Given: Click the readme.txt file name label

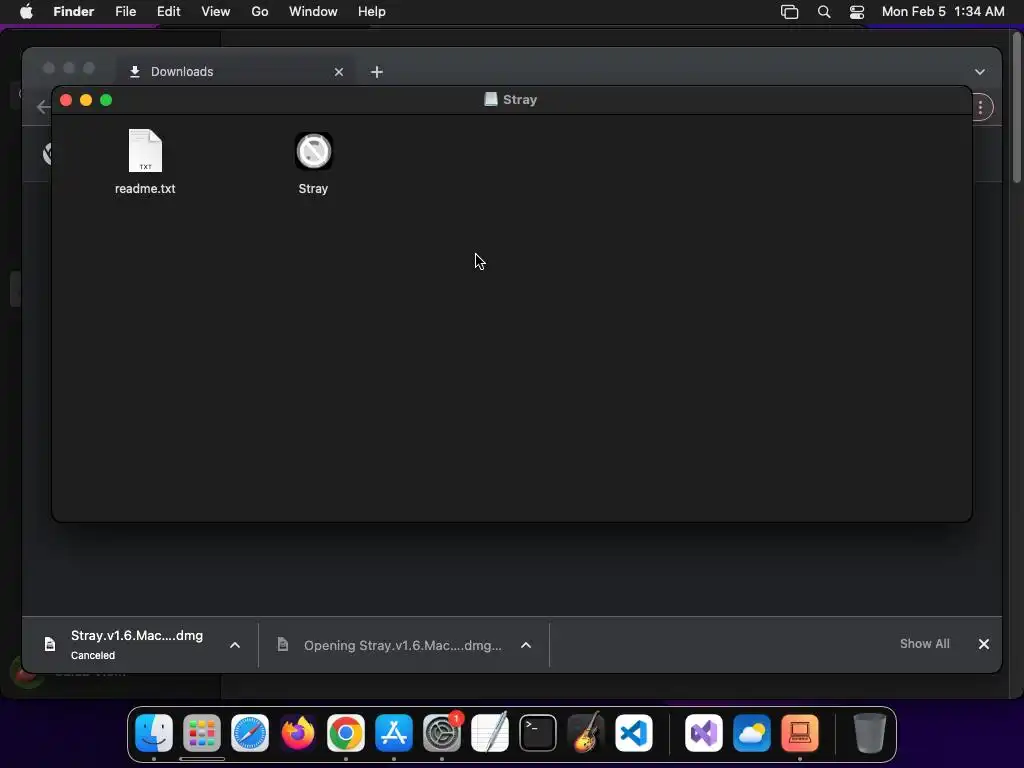Looking at the screenshot, I should 145,189.
